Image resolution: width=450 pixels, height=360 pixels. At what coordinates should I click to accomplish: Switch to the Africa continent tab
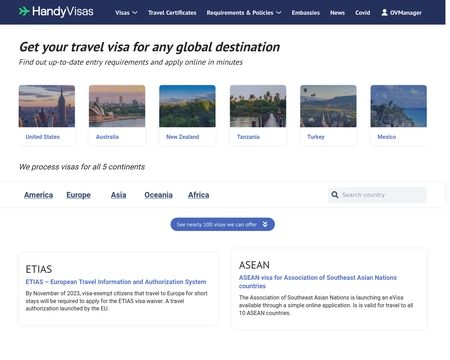(199, 195)
